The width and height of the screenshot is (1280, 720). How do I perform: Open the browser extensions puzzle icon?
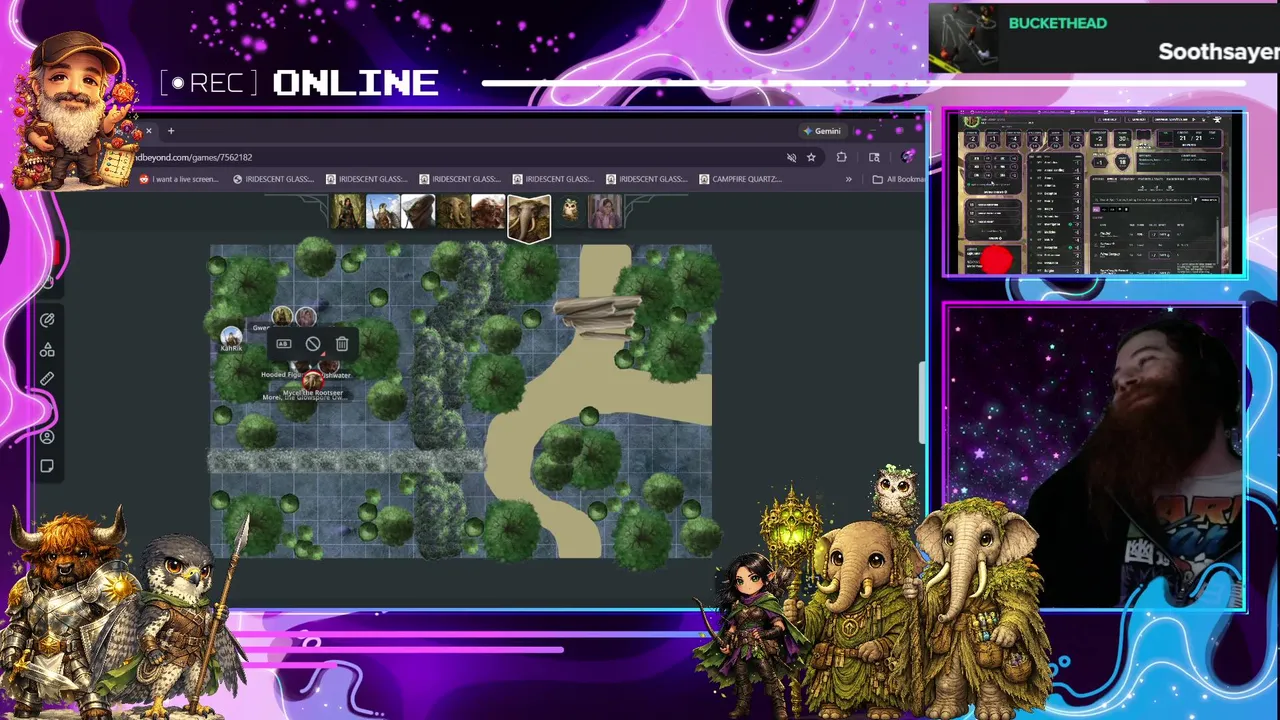841,157
